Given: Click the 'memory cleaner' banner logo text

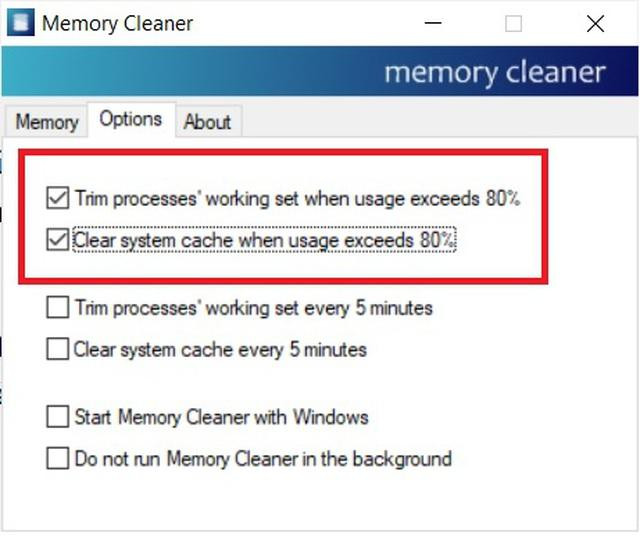Looking at the screenshot, I should click(494, 73).
